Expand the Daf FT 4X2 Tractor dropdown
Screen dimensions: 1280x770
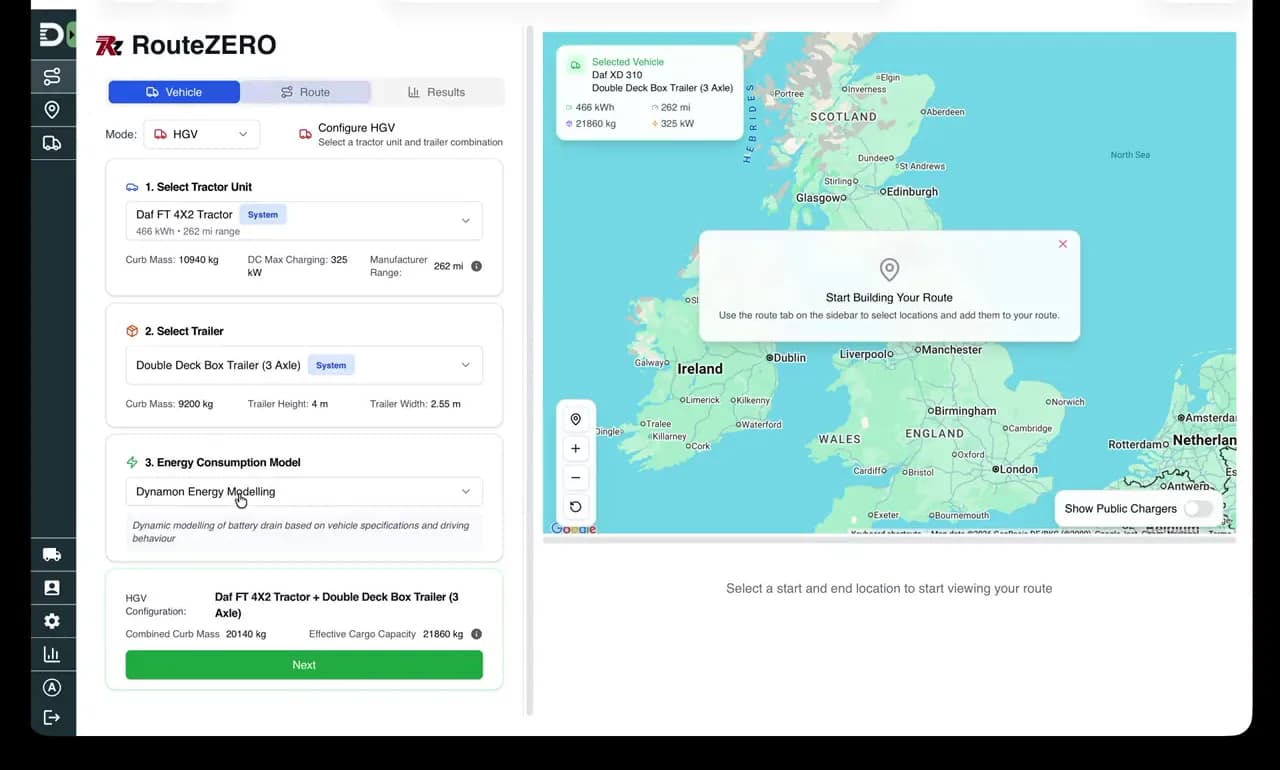[x=304, y=221]
